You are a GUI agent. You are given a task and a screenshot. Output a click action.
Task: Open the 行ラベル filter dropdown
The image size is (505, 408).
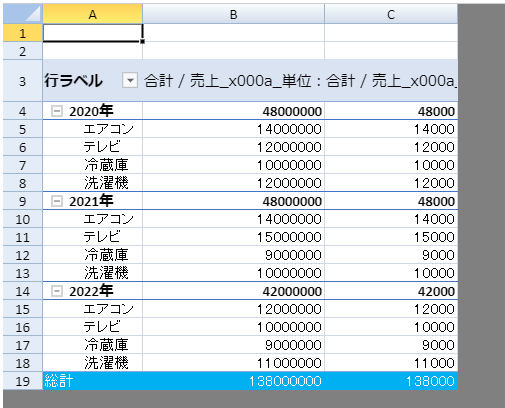pyautogui.click(x=130, y=80)
